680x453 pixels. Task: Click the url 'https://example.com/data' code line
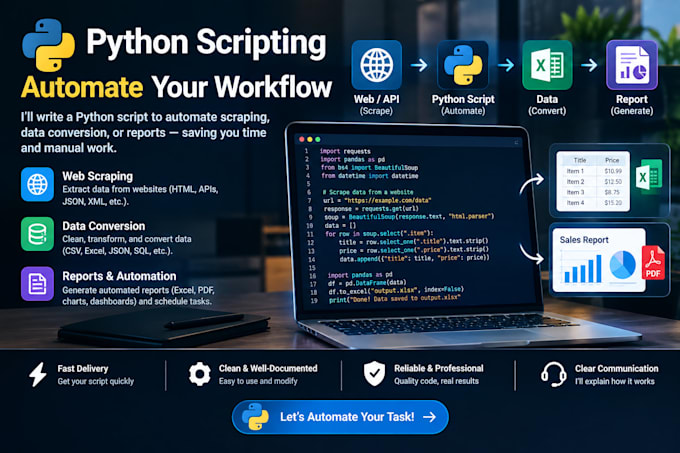click(x=377, y=200)
